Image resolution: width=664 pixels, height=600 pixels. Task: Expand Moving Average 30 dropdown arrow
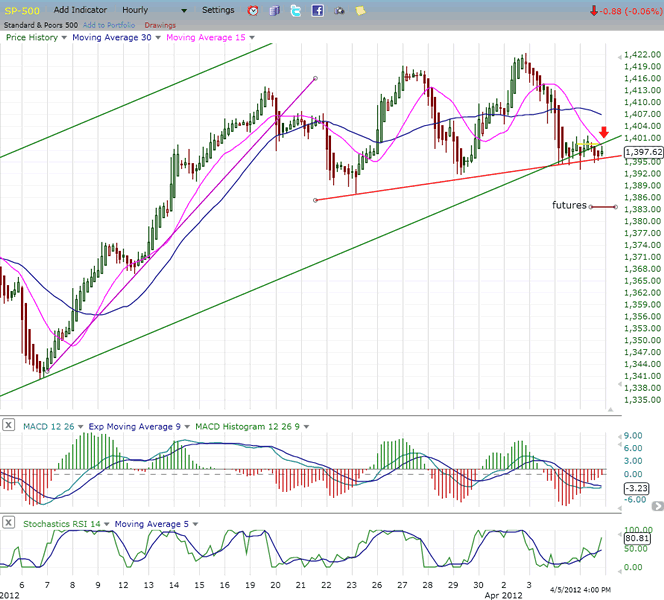(x=158, y=38)
